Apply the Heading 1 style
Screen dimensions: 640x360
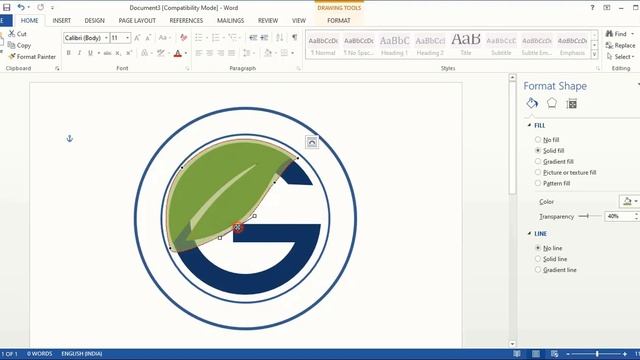coord(394,45)
